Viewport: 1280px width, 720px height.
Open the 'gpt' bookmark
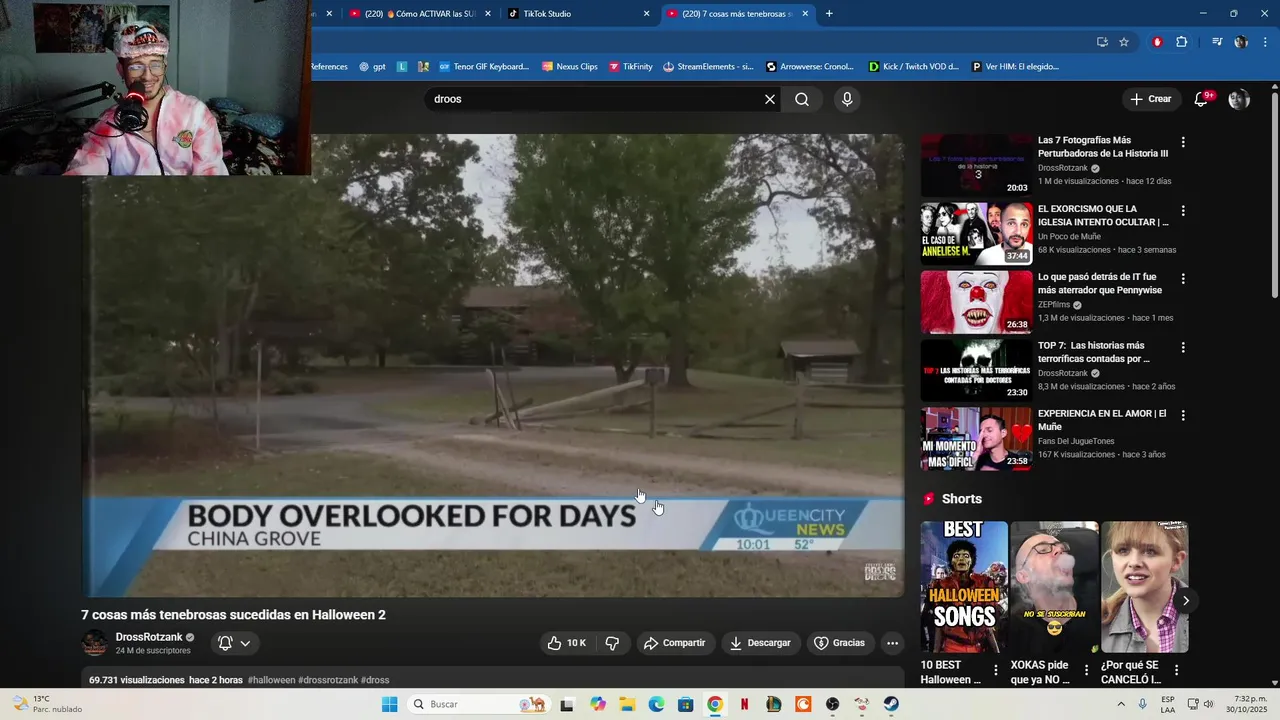(x=372, y=67)
